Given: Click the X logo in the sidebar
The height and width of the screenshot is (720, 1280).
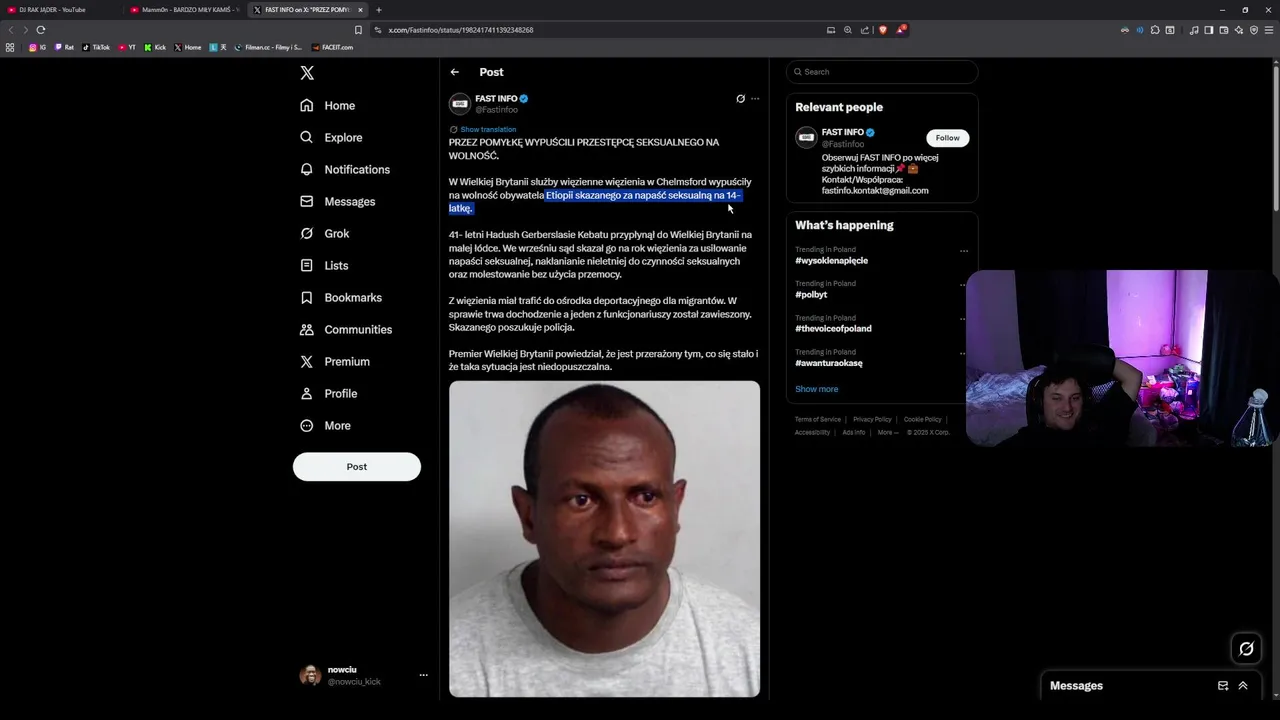Looking at the screenshot, I should click(x=307, y=73).
